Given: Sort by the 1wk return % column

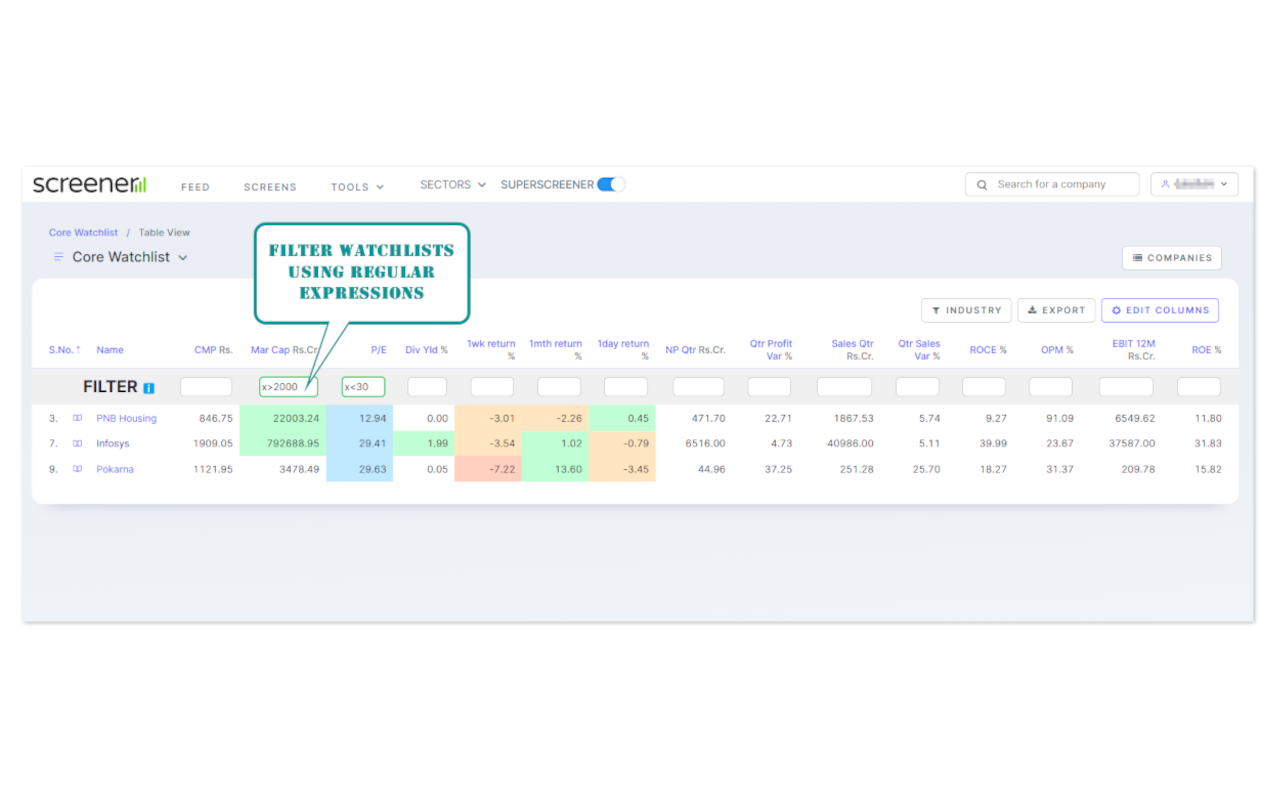Looking at the screenshot, I should tap(491, 350).
